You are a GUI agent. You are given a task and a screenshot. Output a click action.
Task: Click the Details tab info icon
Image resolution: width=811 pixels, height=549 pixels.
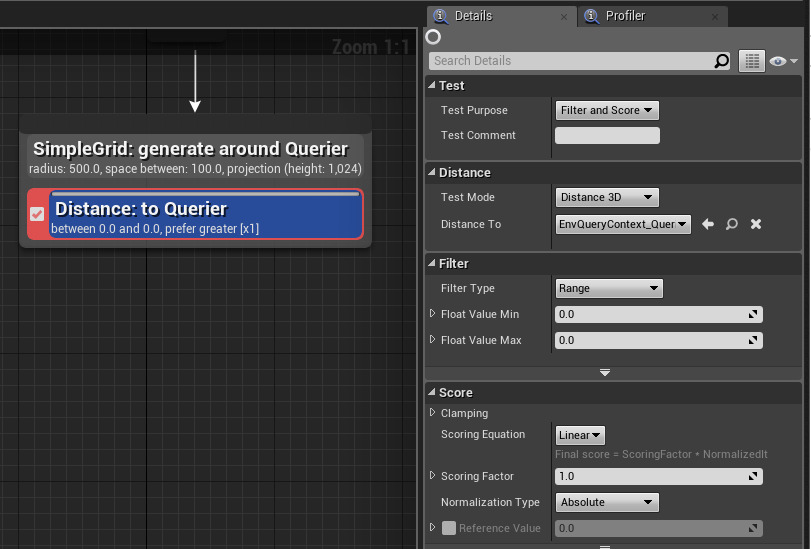(441, 16)
